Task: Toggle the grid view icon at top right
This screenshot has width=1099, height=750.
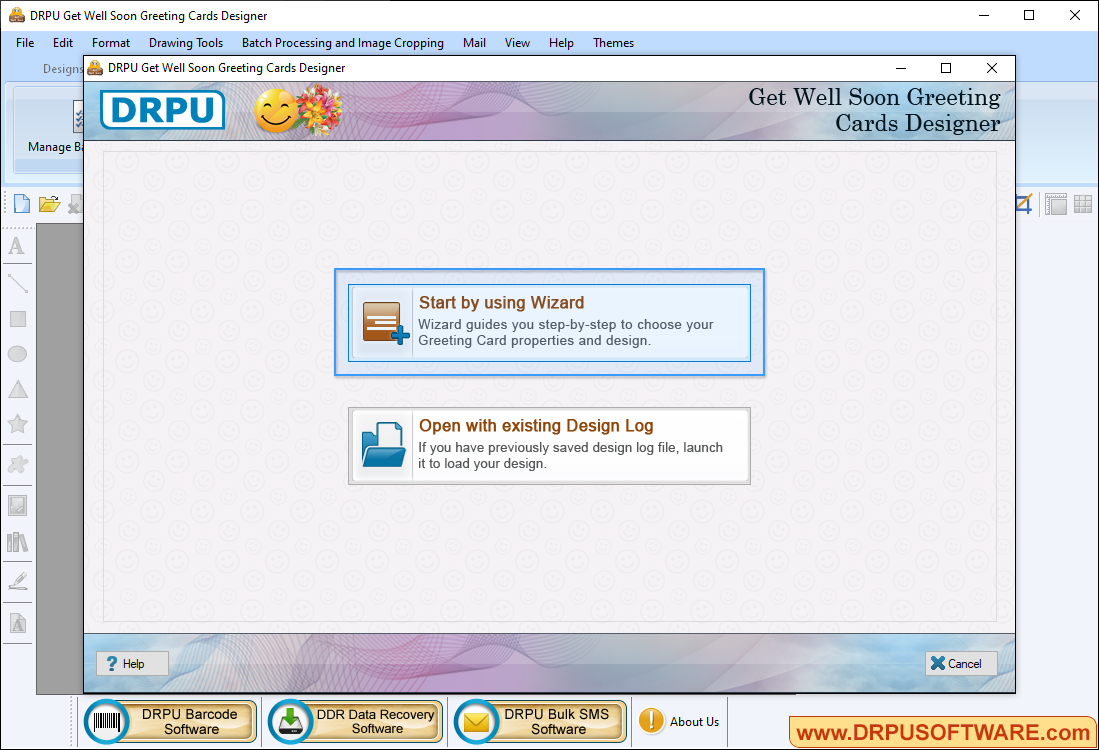Action: [x=1082, y=204]
